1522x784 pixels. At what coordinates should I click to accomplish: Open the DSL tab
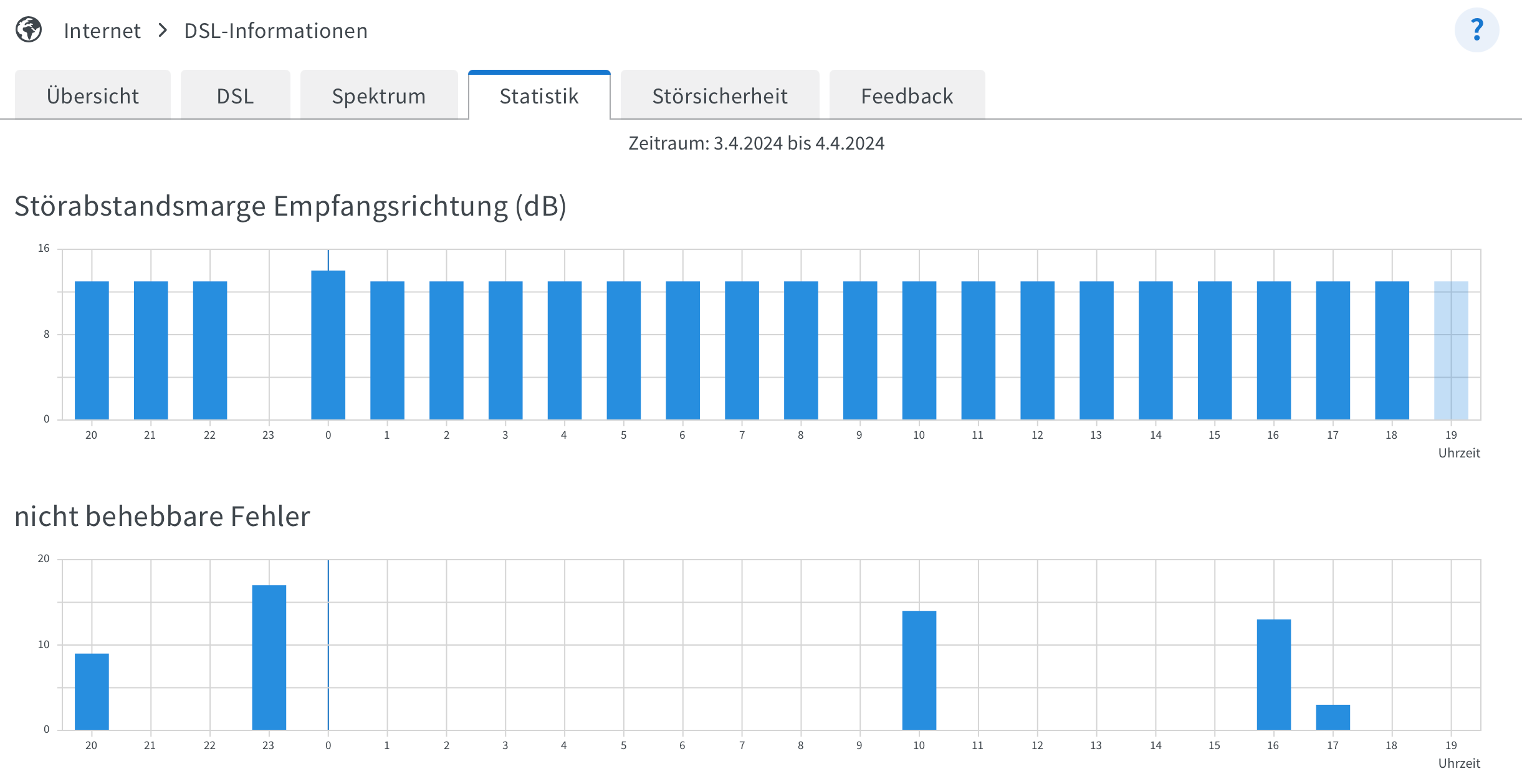236,95
